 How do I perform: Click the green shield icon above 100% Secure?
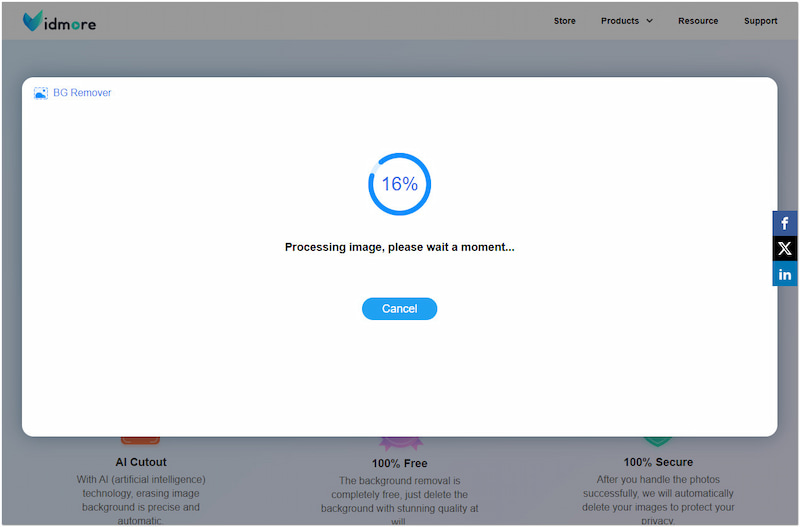[656, 441]
